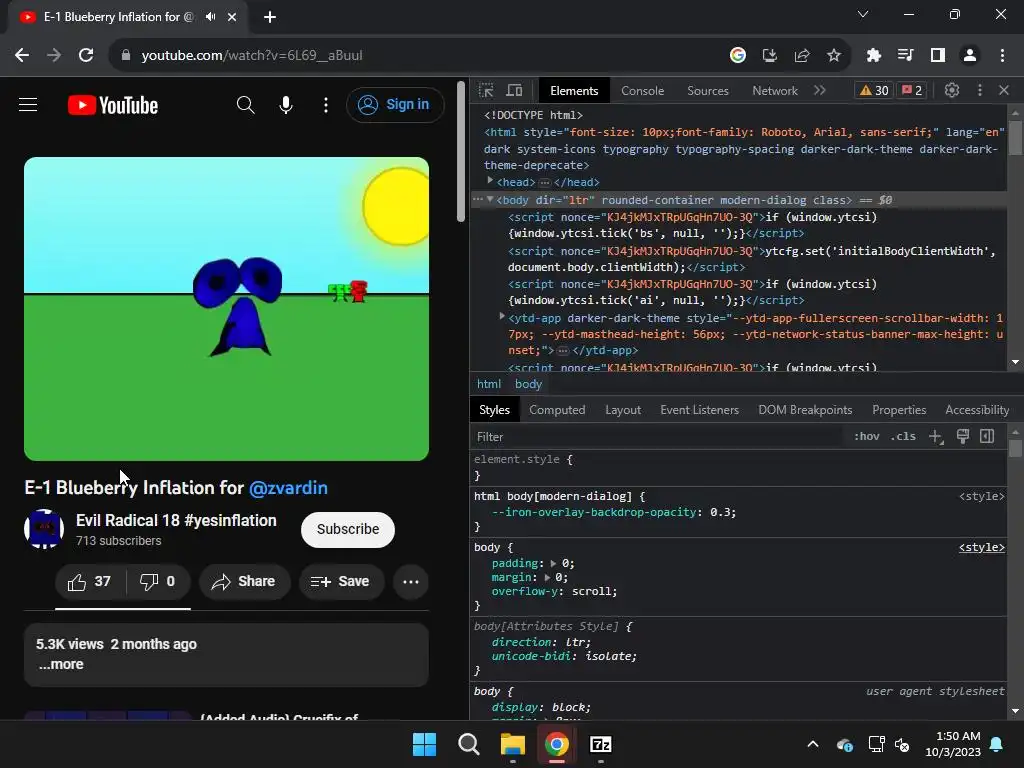
Task: Open the Event Listeners tab
Action: [x=699, y=409]
